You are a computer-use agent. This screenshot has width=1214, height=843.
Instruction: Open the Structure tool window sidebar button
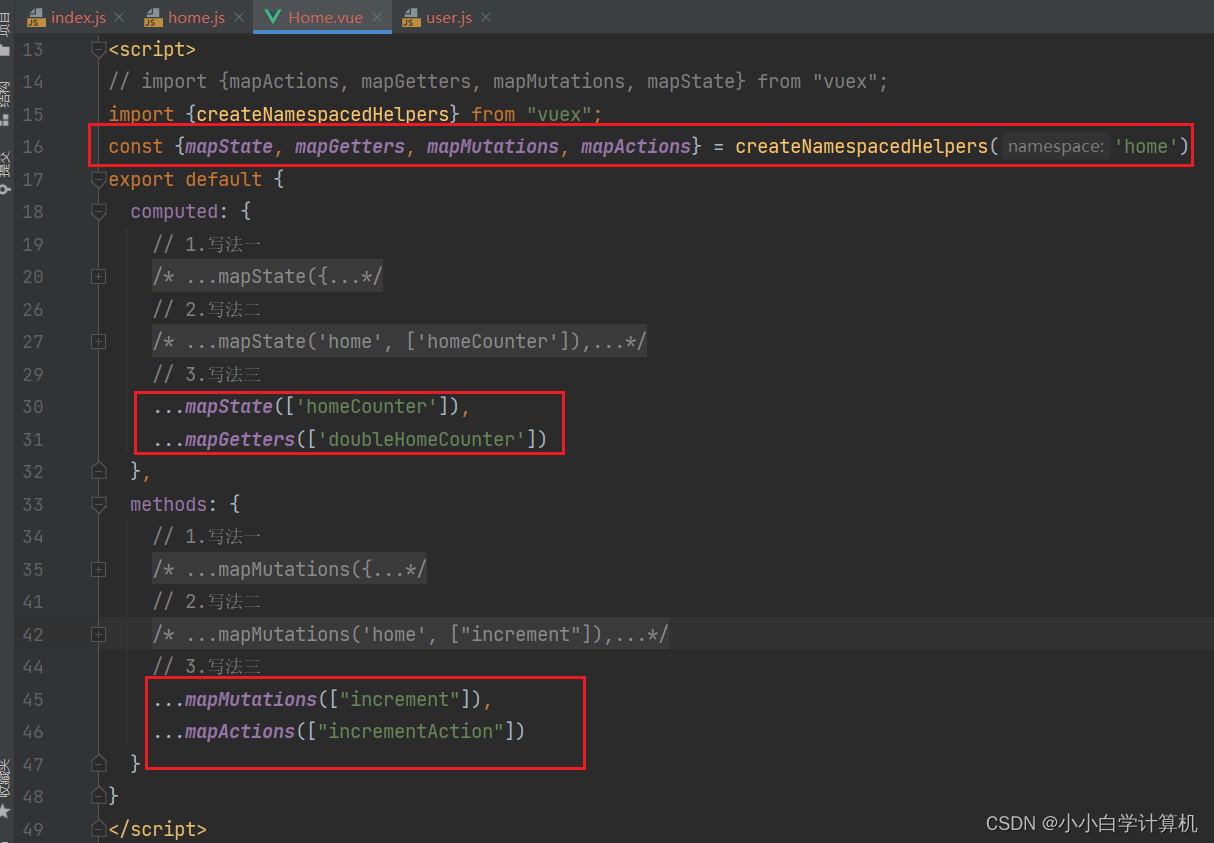[5, 105]
